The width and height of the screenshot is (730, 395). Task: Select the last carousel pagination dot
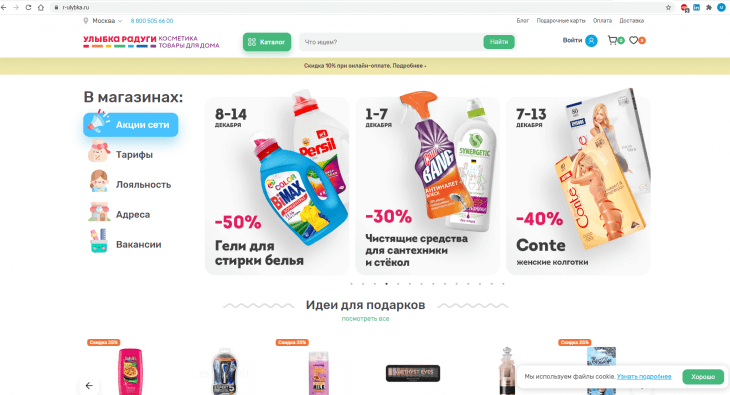(x=503, y=284)
